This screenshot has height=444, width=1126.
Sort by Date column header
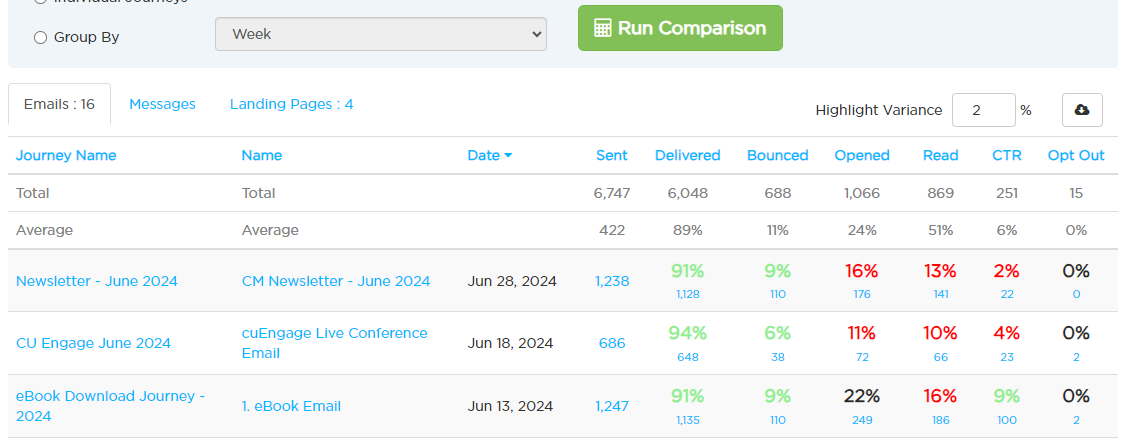click(490, 155)
